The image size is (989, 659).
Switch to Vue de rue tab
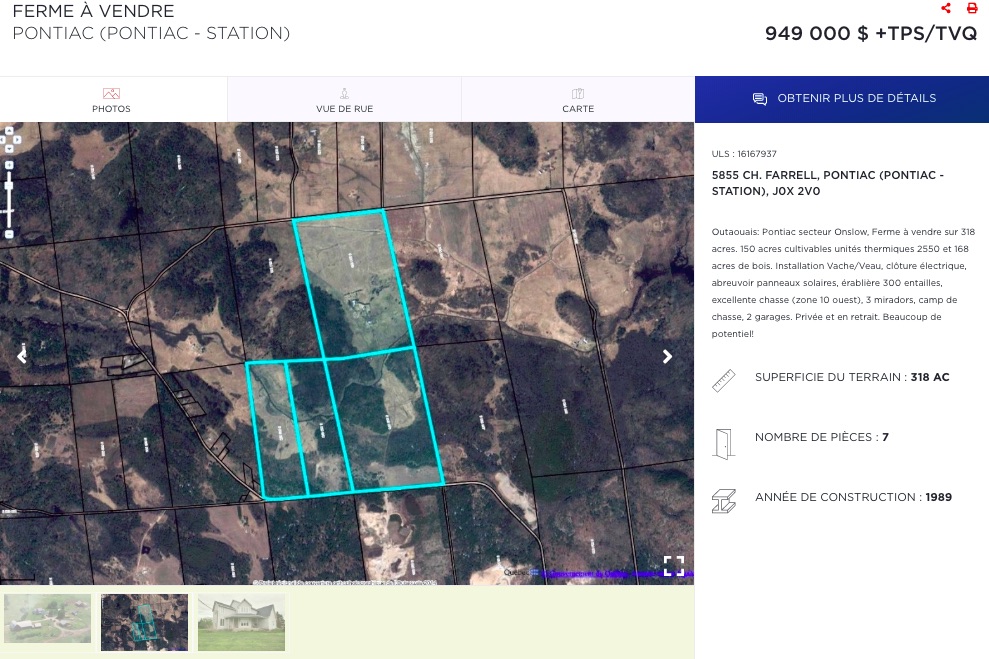(x=344, y=100)
